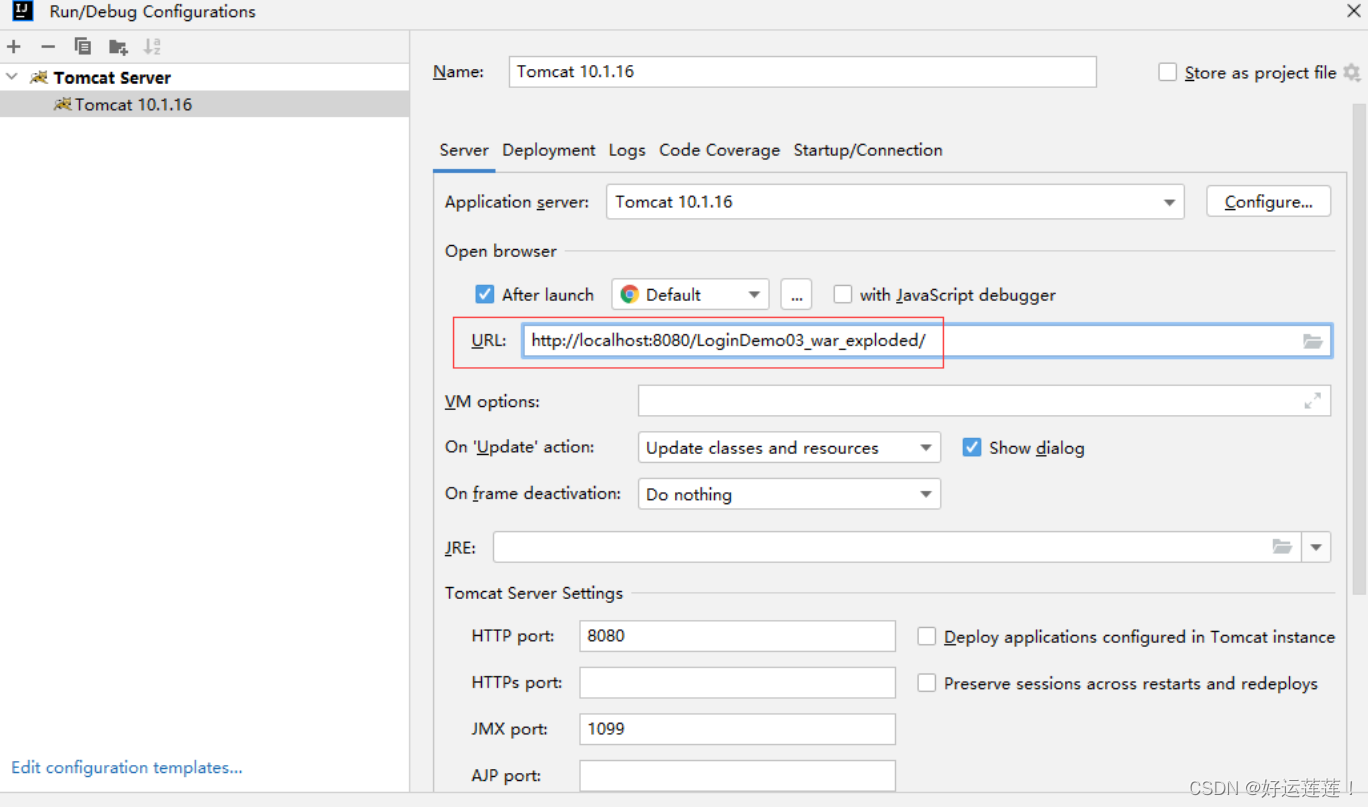The image size is (1368, 807).
Task: Collapse the Tomcat Server tree node
Action: (12, 77)
